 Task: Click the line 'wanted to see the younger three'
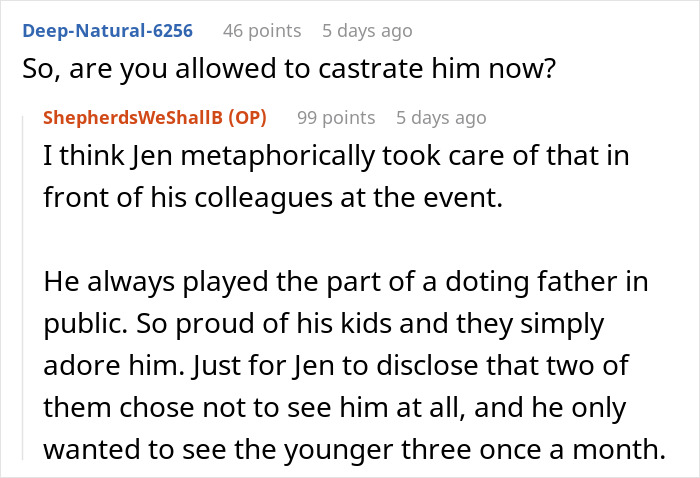coord(355,449)
